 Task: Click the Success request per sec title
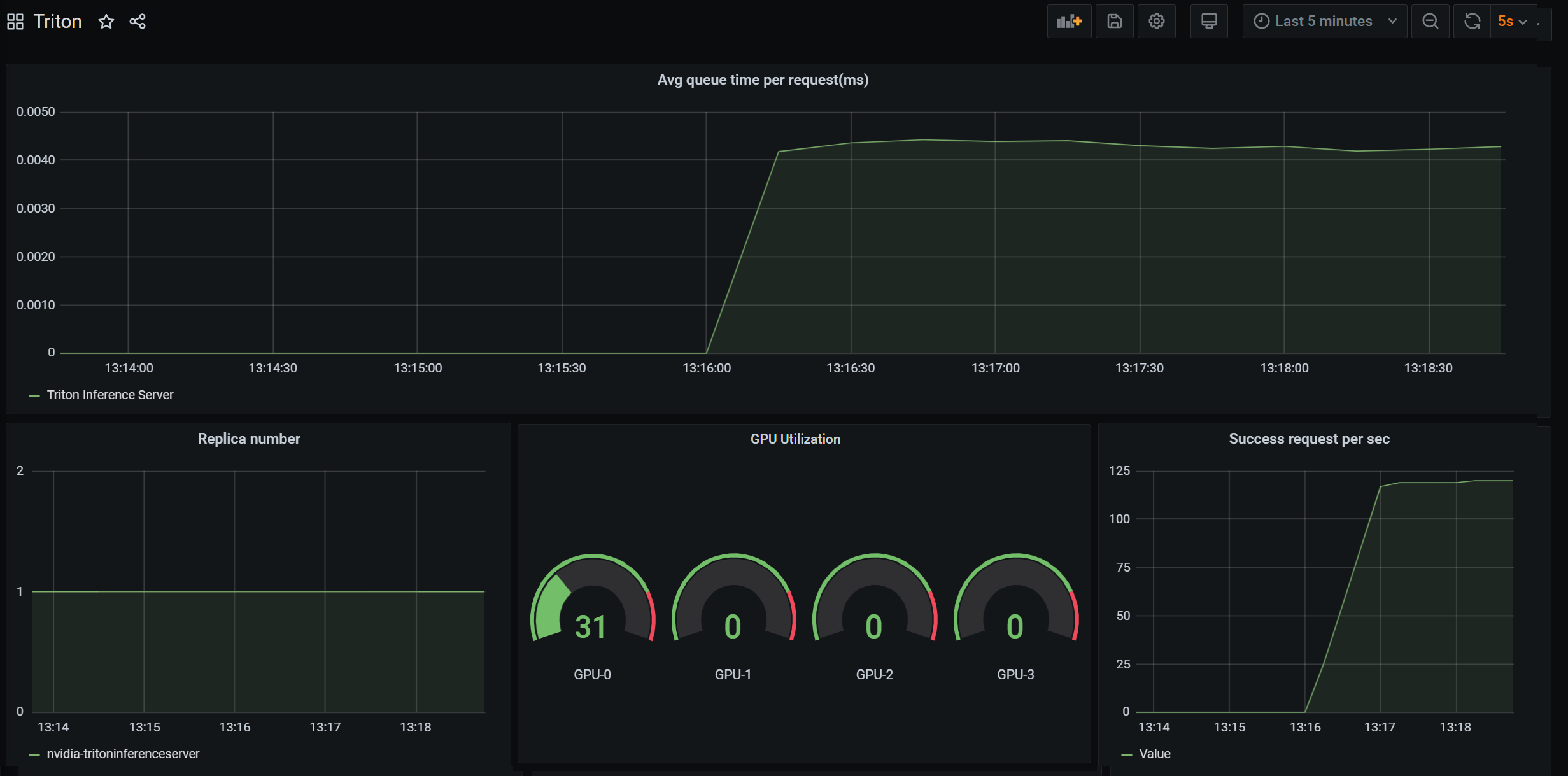1309,439
